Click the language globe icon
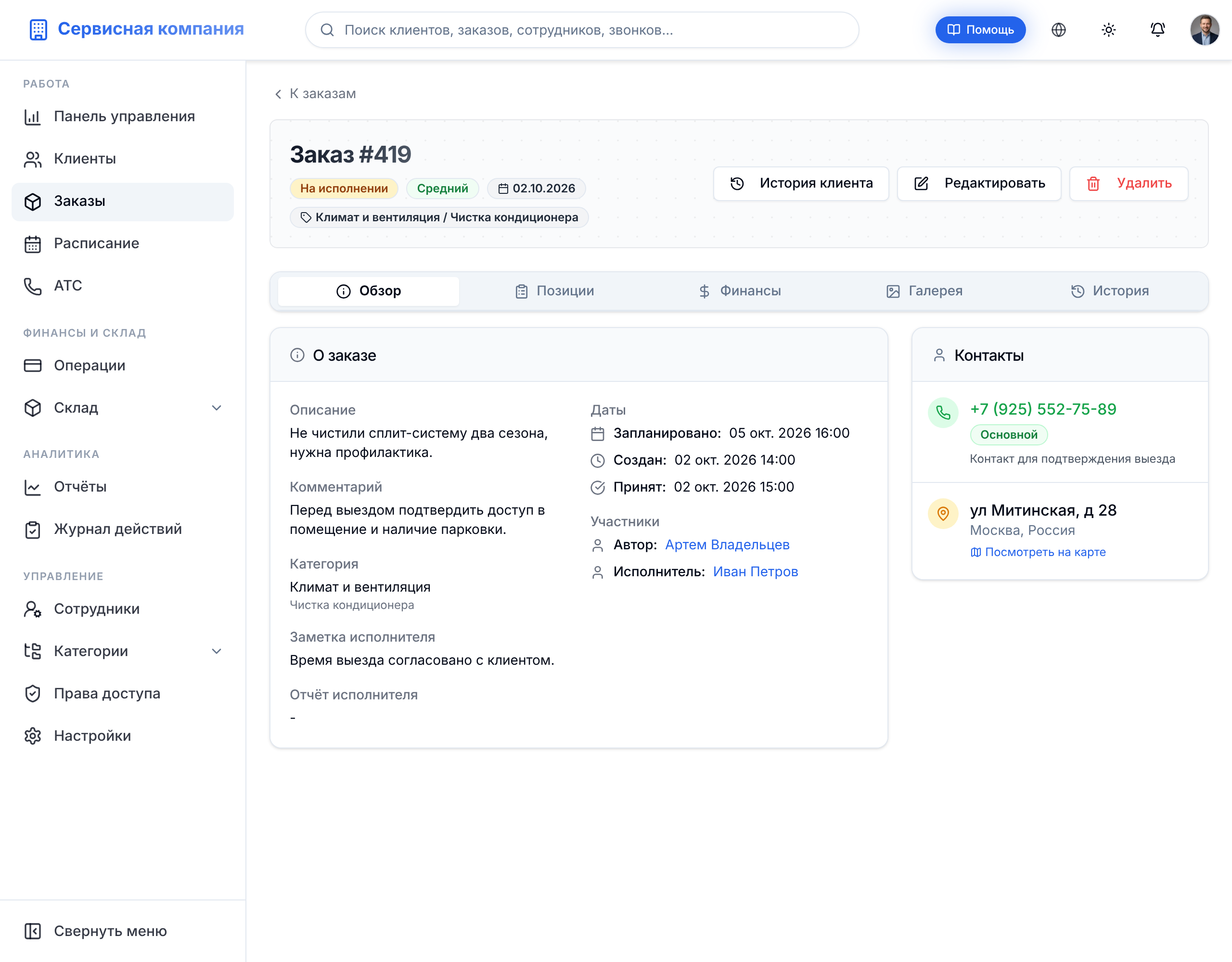1232x962 pixels. (1058, 30)
